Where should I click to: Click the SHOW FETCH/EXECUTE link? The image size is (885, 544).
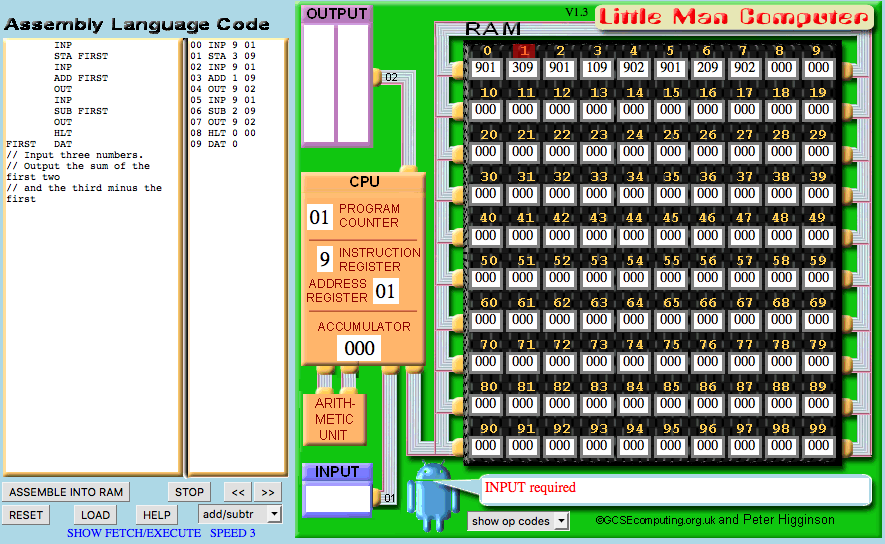coord(134,533)
